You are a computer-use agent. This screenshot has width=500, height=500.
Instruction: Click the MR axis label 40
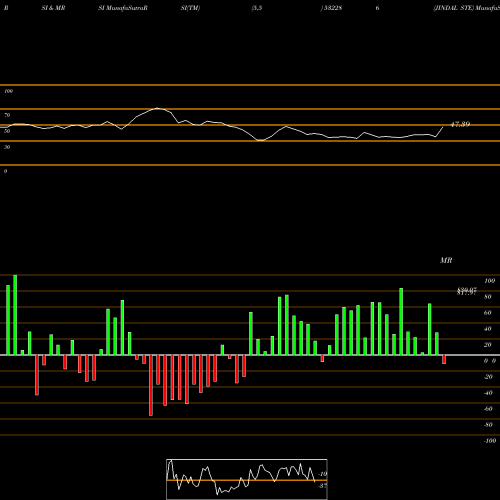pos(488,329)
